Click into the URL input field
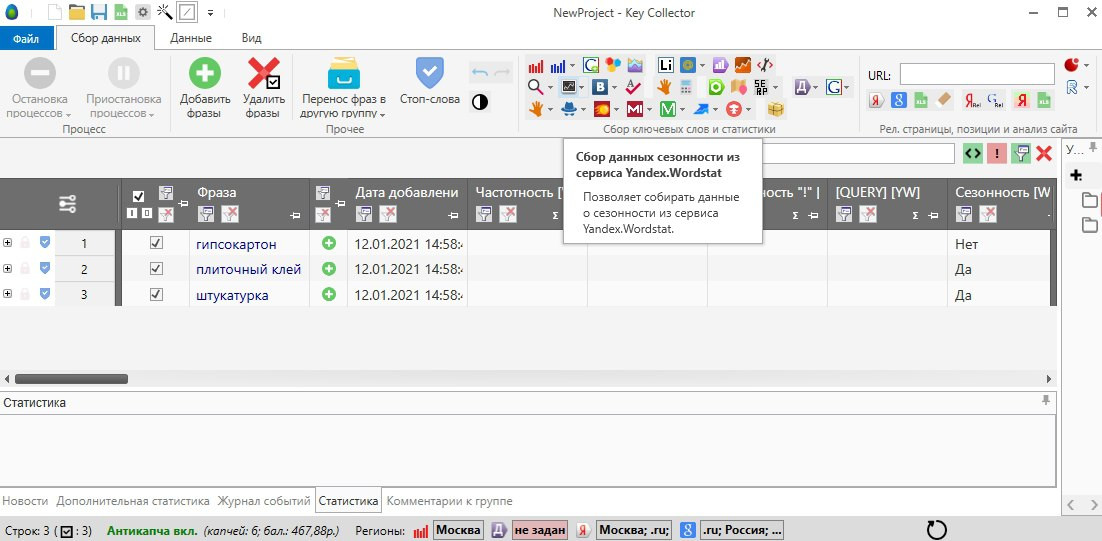1102x541 pixels. (x=976, y=74)
